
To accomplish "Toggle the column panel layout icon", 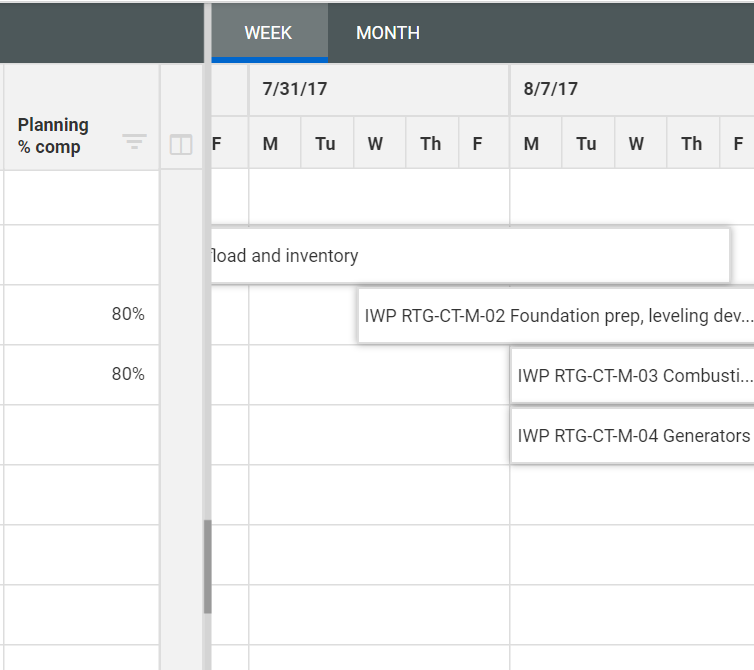I will [x=181, y=145].
